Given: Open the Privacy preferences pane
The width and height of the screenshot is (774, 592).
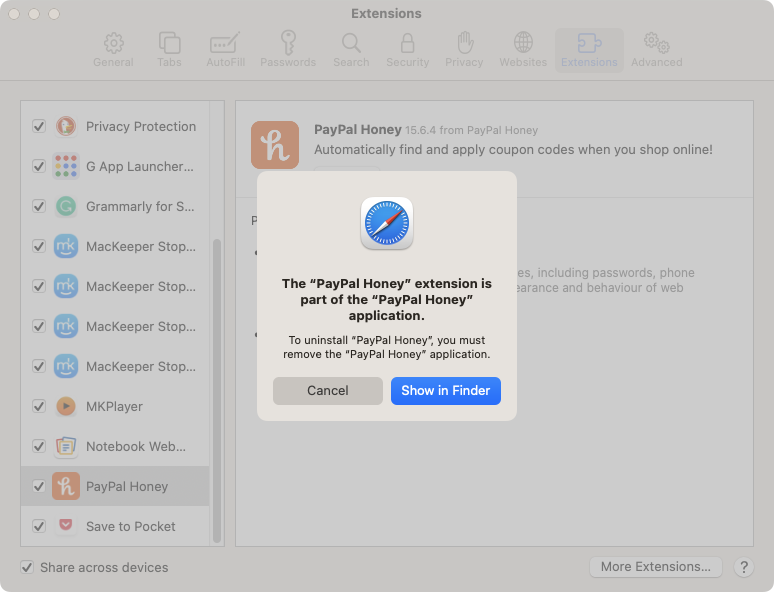Looking at the screenshot, I should [464, 50].
